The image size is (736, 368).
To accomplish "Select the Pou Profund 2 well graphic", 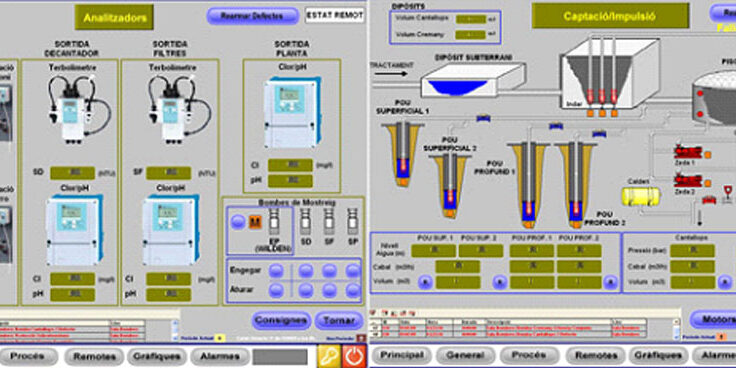I will pos(575,185).
